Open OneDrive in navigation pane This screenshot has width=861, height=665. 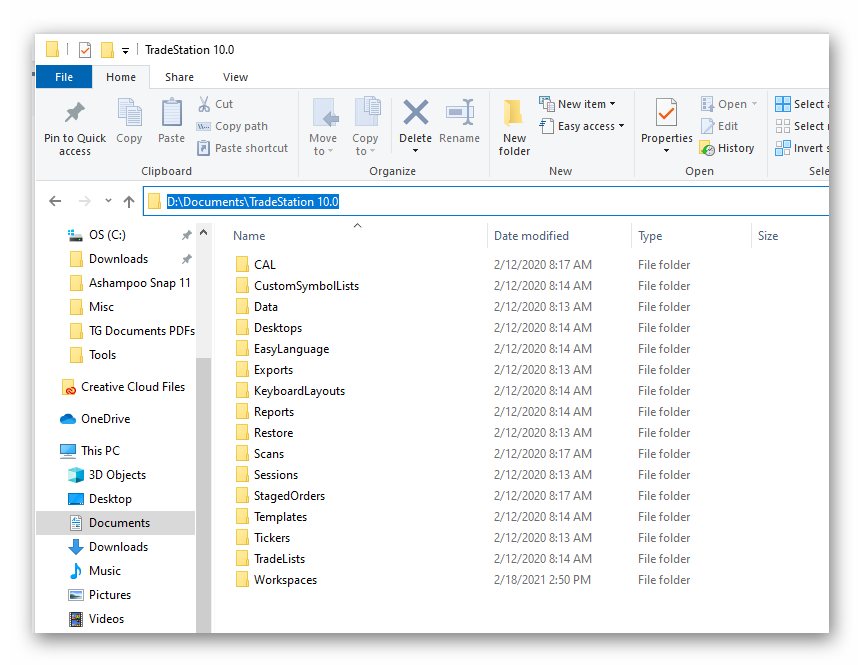[95, 419]
